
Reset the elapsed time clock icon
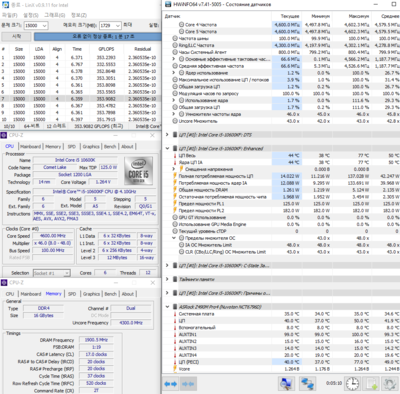click(352, 384)
